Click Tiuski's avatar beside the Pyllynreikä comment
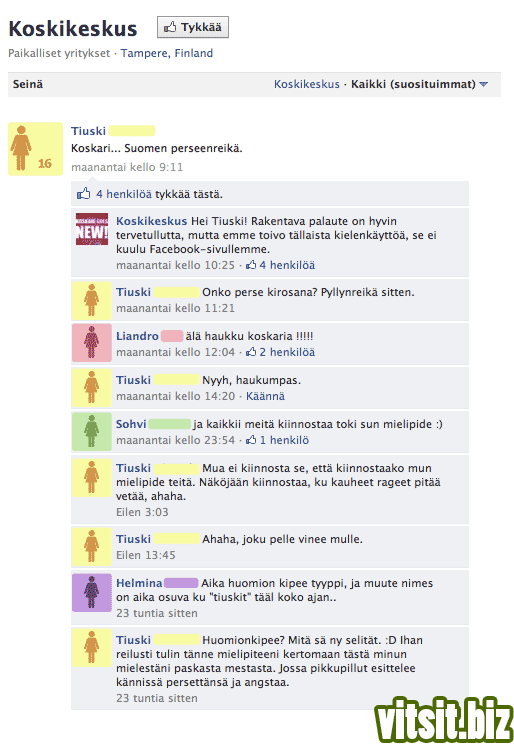514x745 pixels. click(x=92, y=300)
